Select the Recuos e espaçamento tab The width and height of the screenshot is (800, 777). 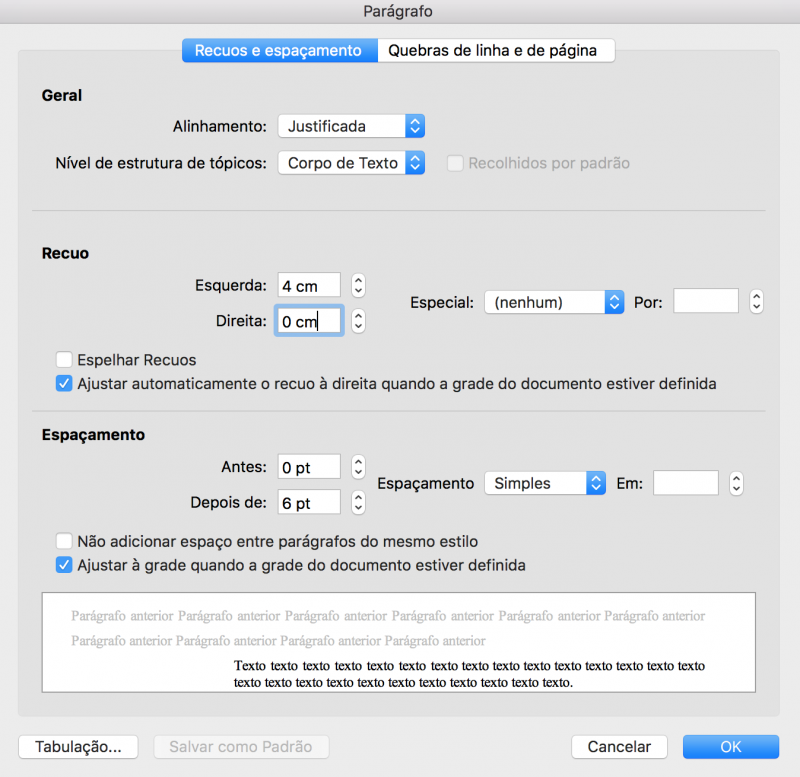coord(279,50)
